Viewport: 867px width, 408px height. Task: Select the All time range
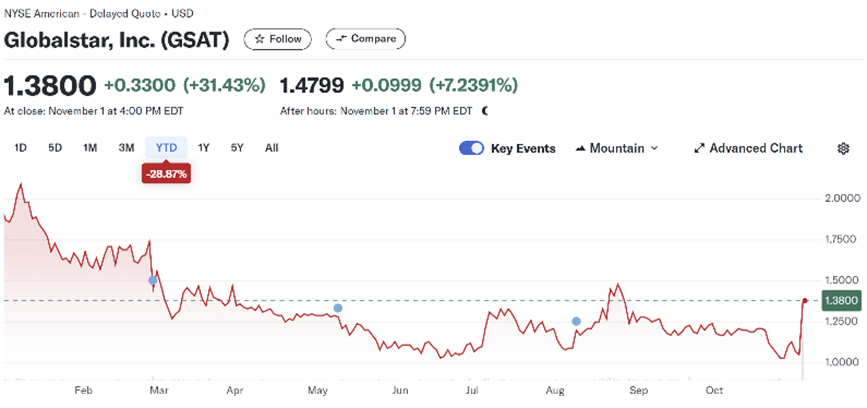(x=271, y=148)
